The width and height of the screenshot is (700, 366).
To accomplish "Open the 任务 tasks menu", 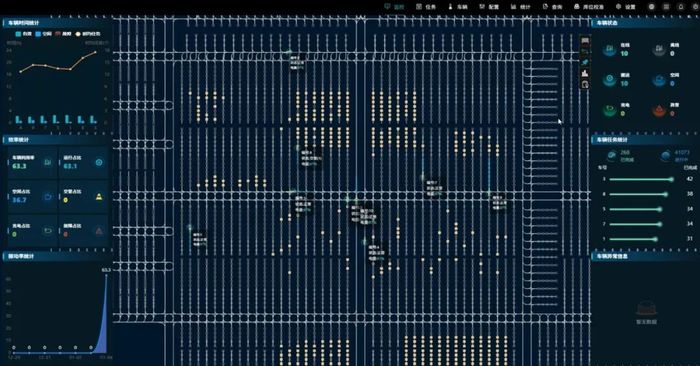I will [425, 7].
